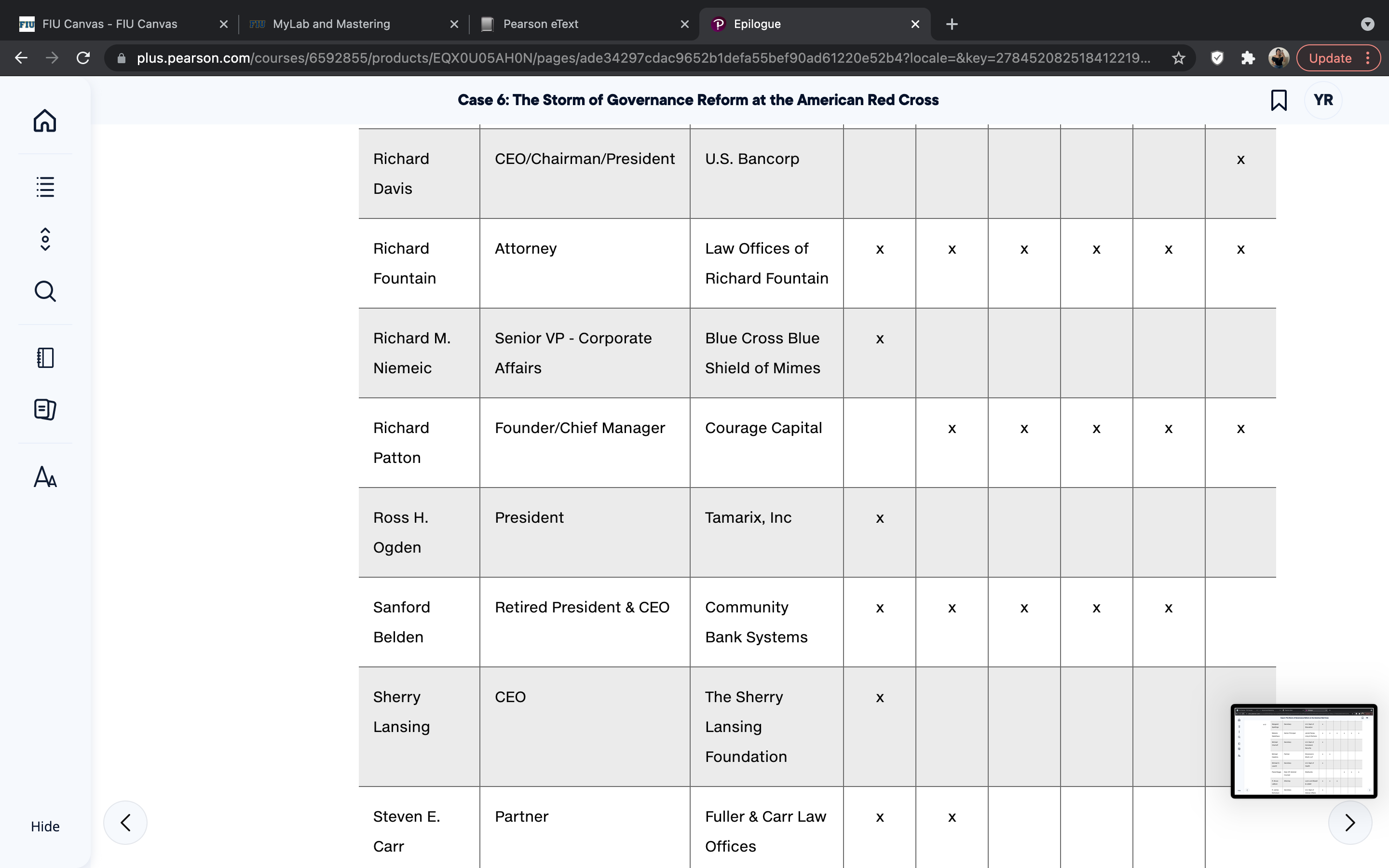Click the Case 6 page title heading

[x=698, y=100]
